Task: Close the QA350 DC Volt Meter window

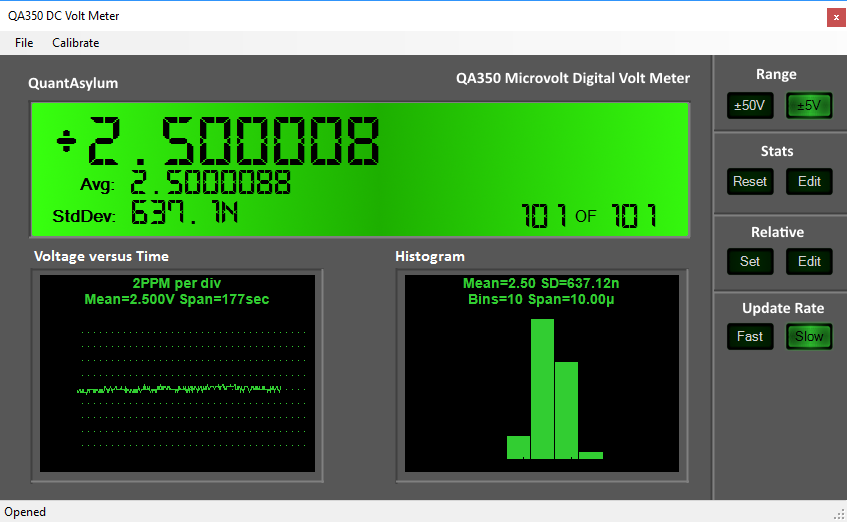Action: click(x=835, y=17)
